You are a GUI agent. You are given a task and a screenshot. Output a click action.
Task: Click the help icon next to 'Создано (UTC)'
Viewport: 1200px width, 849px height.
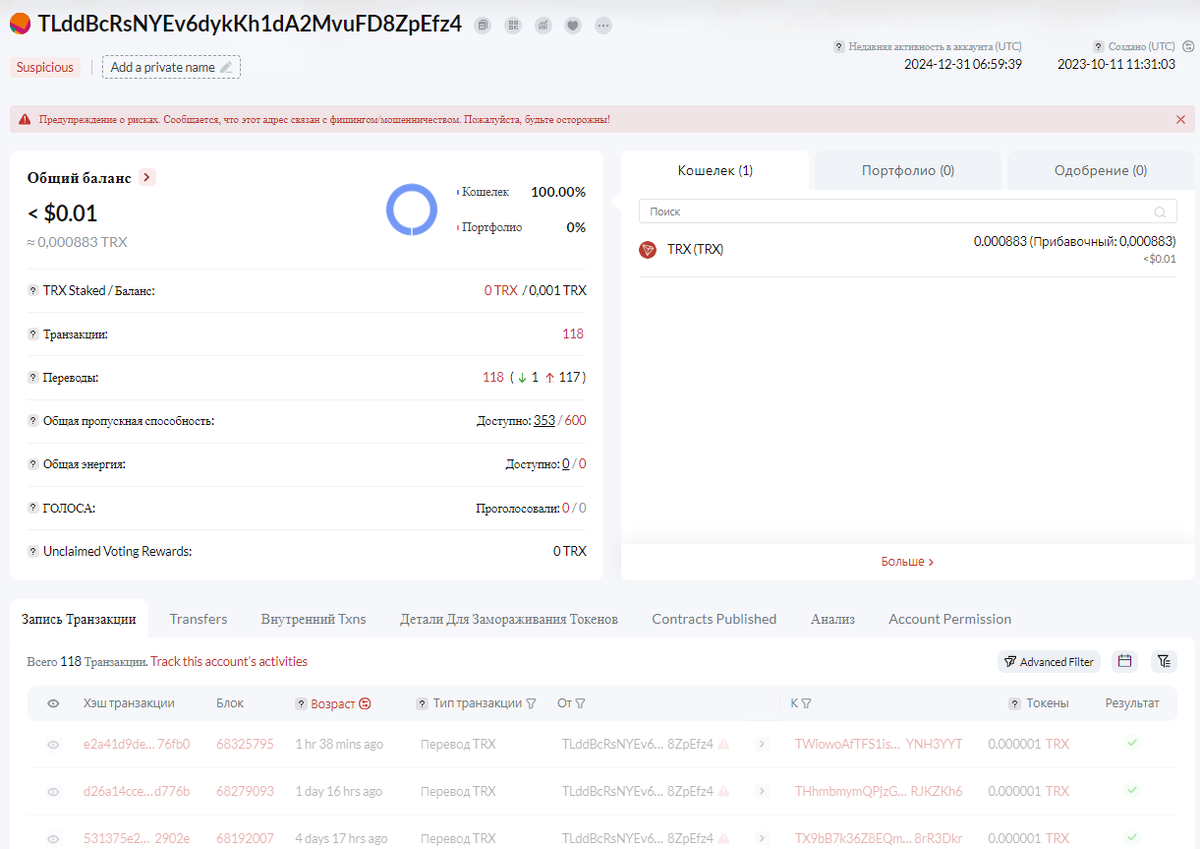1099,47
